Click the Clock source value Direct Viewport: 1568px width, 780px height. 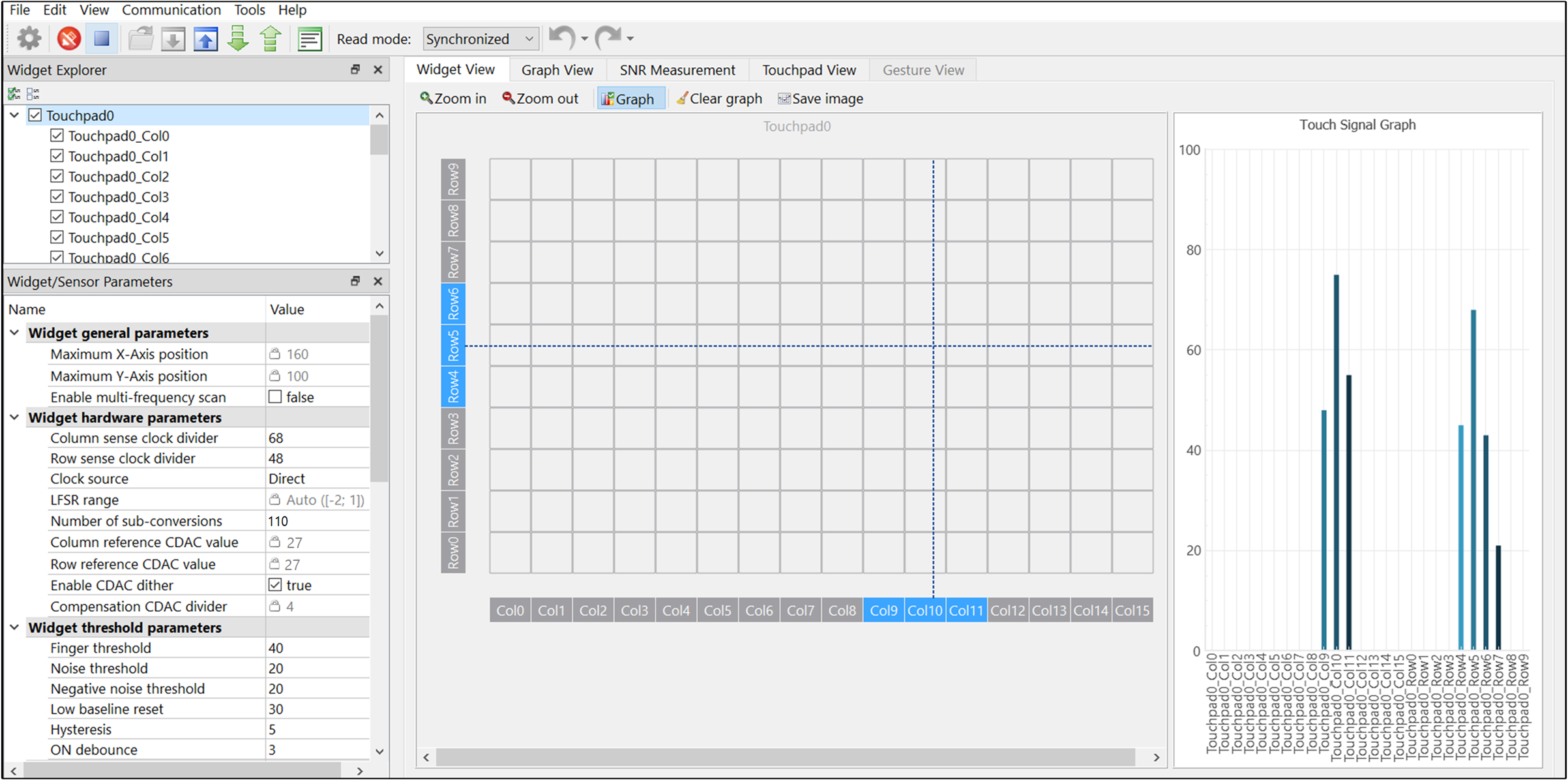[318, 478]
